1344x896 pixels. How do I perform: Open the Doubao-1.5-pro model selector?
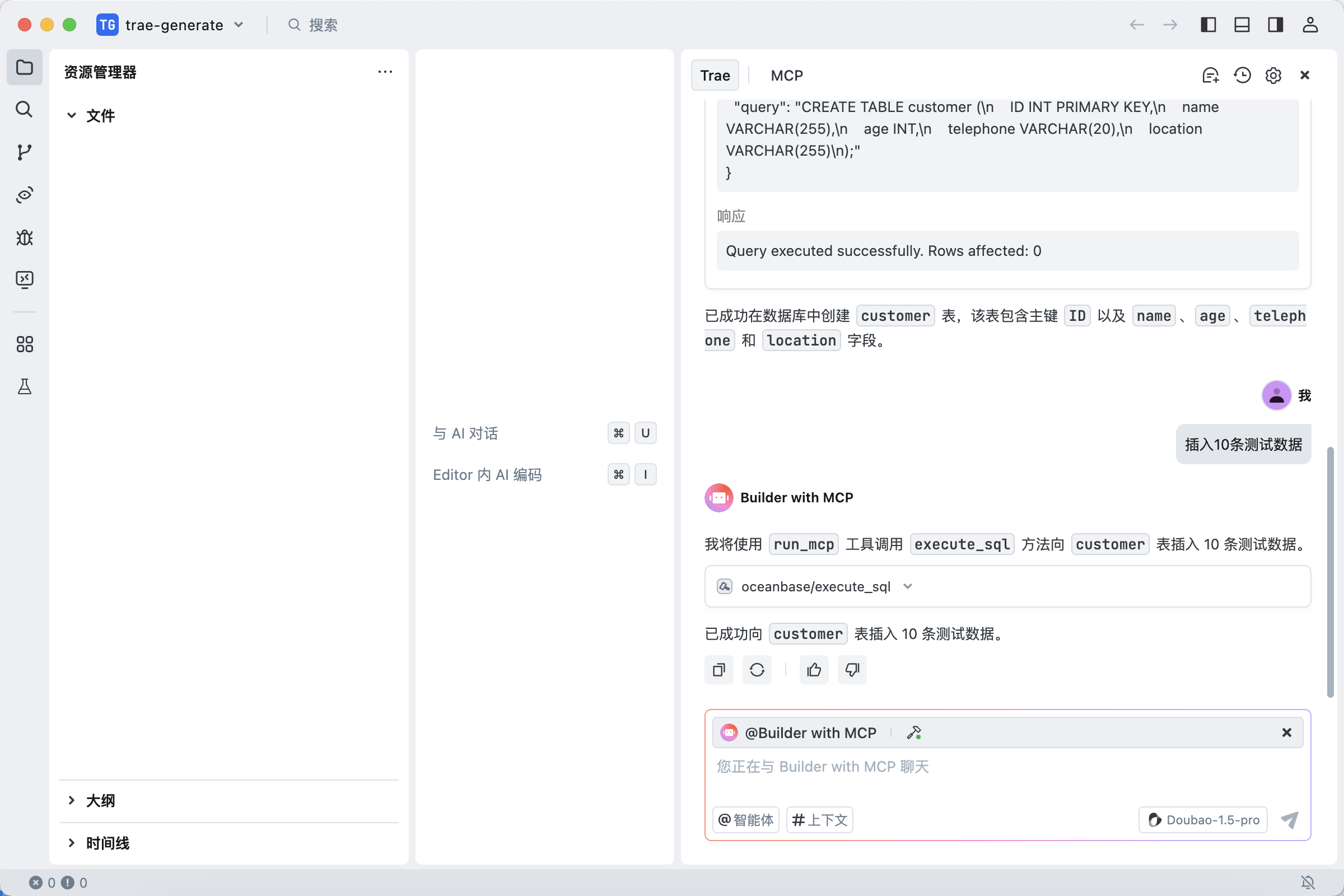point(1203,820)
